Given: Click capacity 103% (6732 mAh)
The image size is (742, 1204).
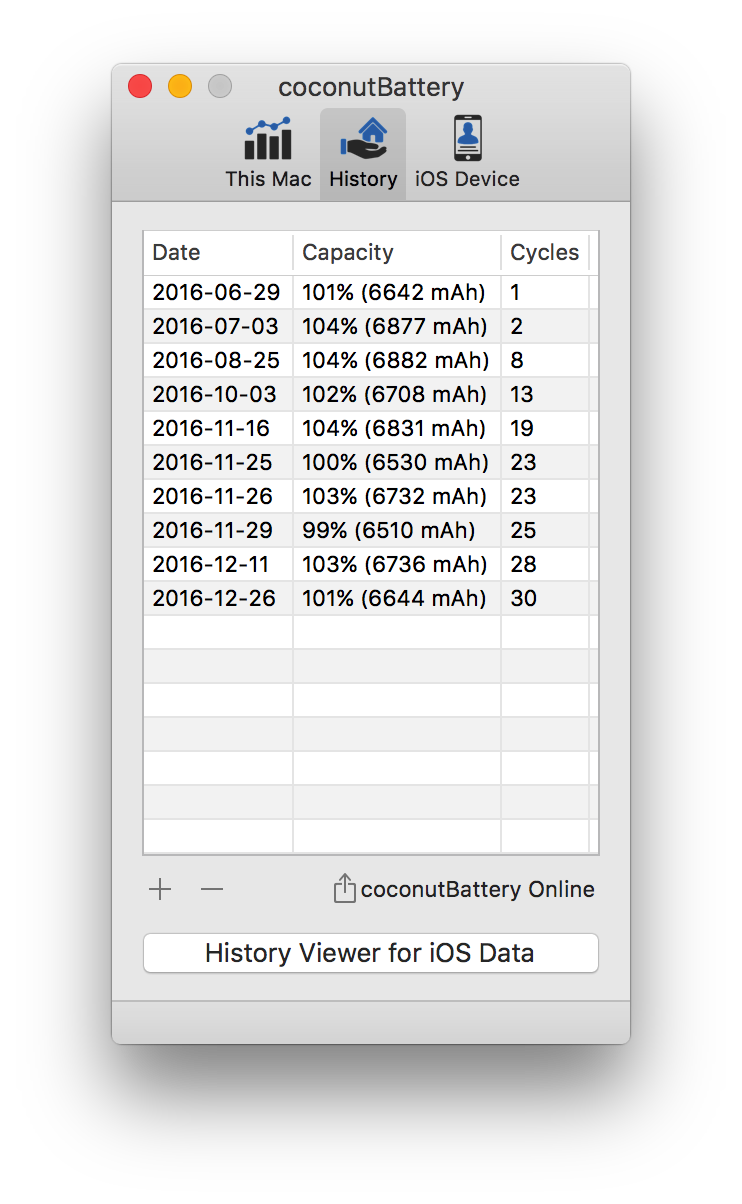Looking at the screenshot, I should click(395, 496).
